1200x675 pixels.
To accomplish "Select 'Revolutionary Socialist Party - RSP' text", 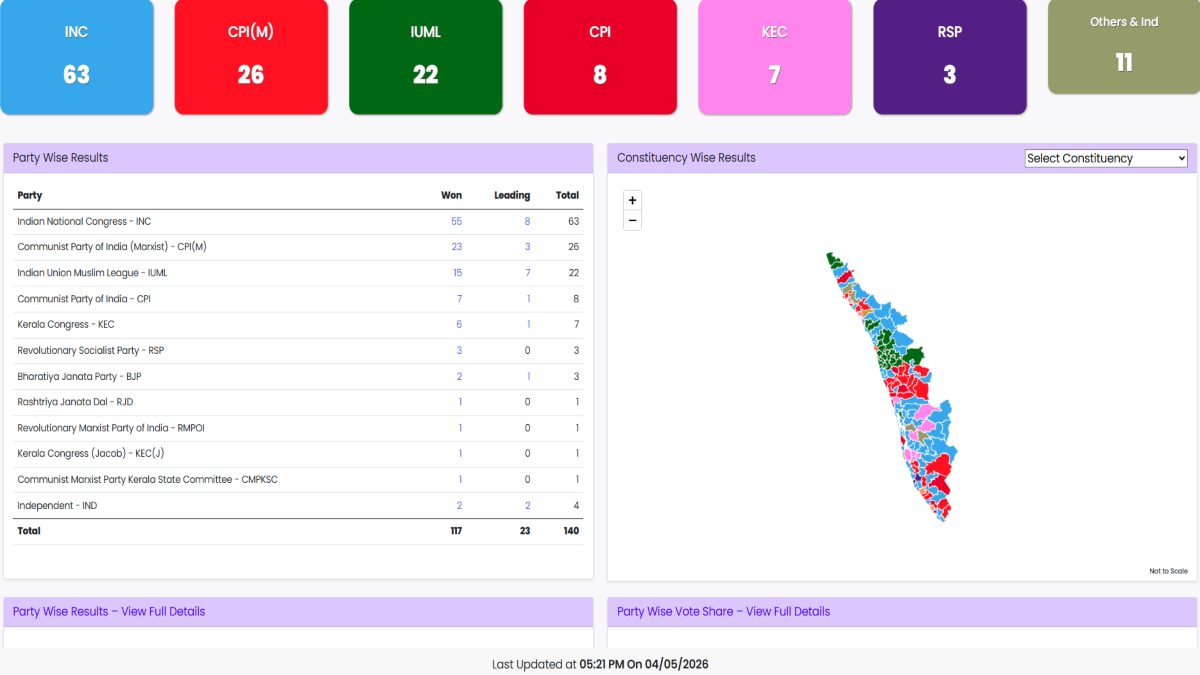I will coord(90,350).
